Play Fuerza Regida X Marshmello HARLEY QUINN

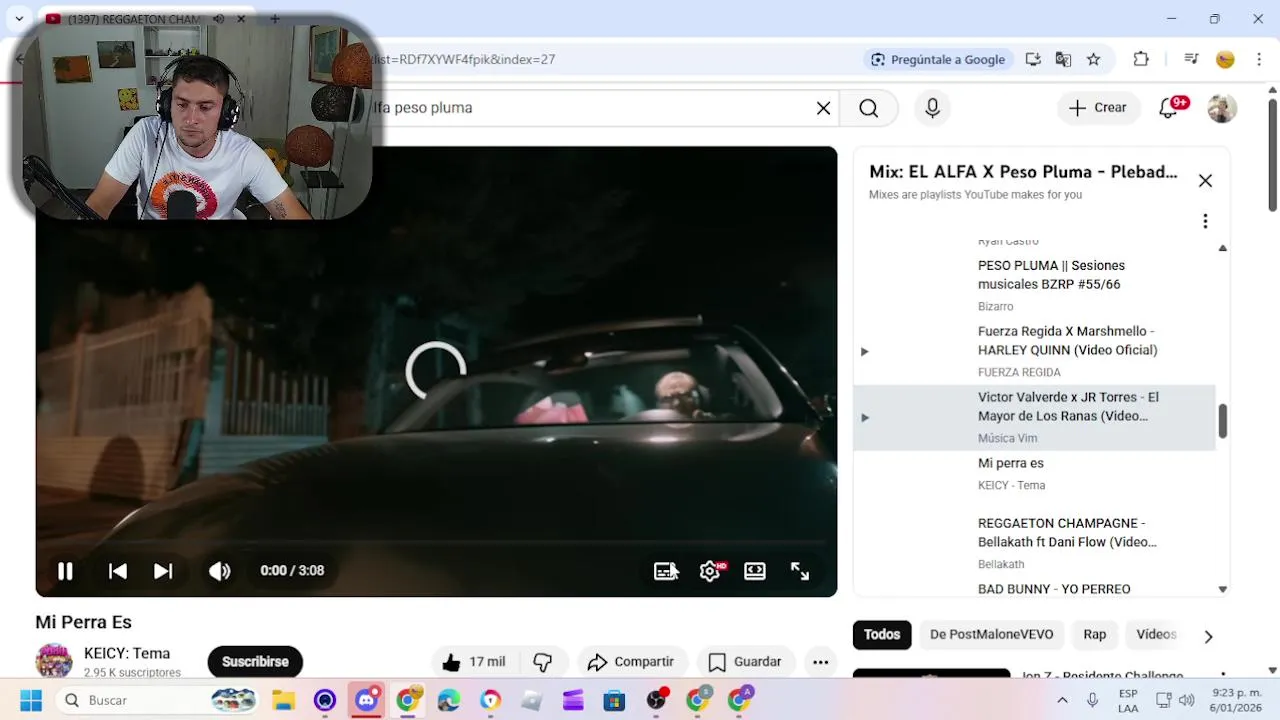[x=1034, y=351]
